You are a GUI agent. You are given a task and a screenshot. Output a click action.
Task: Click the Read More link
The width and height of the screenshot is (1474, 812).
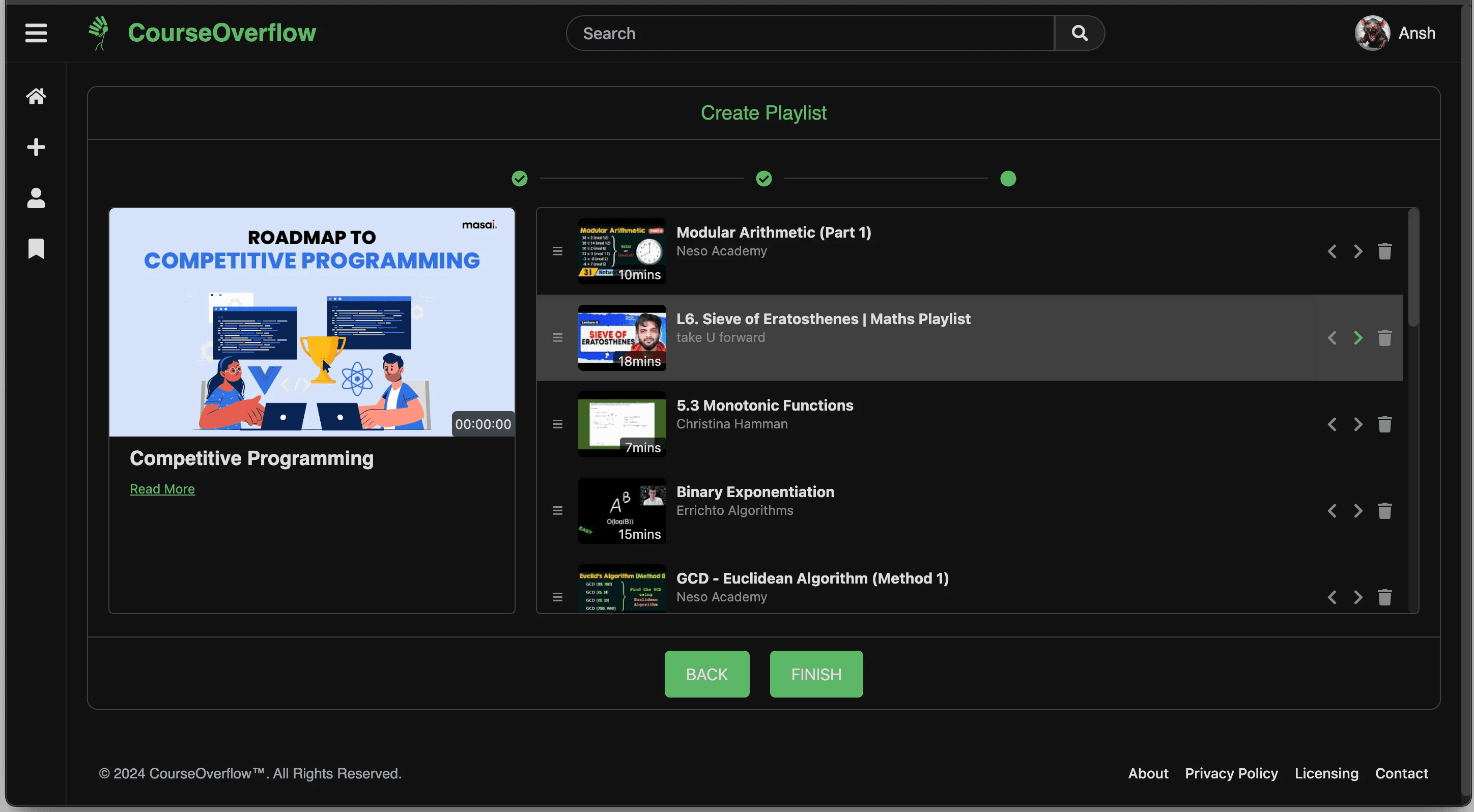coord(162,489)
